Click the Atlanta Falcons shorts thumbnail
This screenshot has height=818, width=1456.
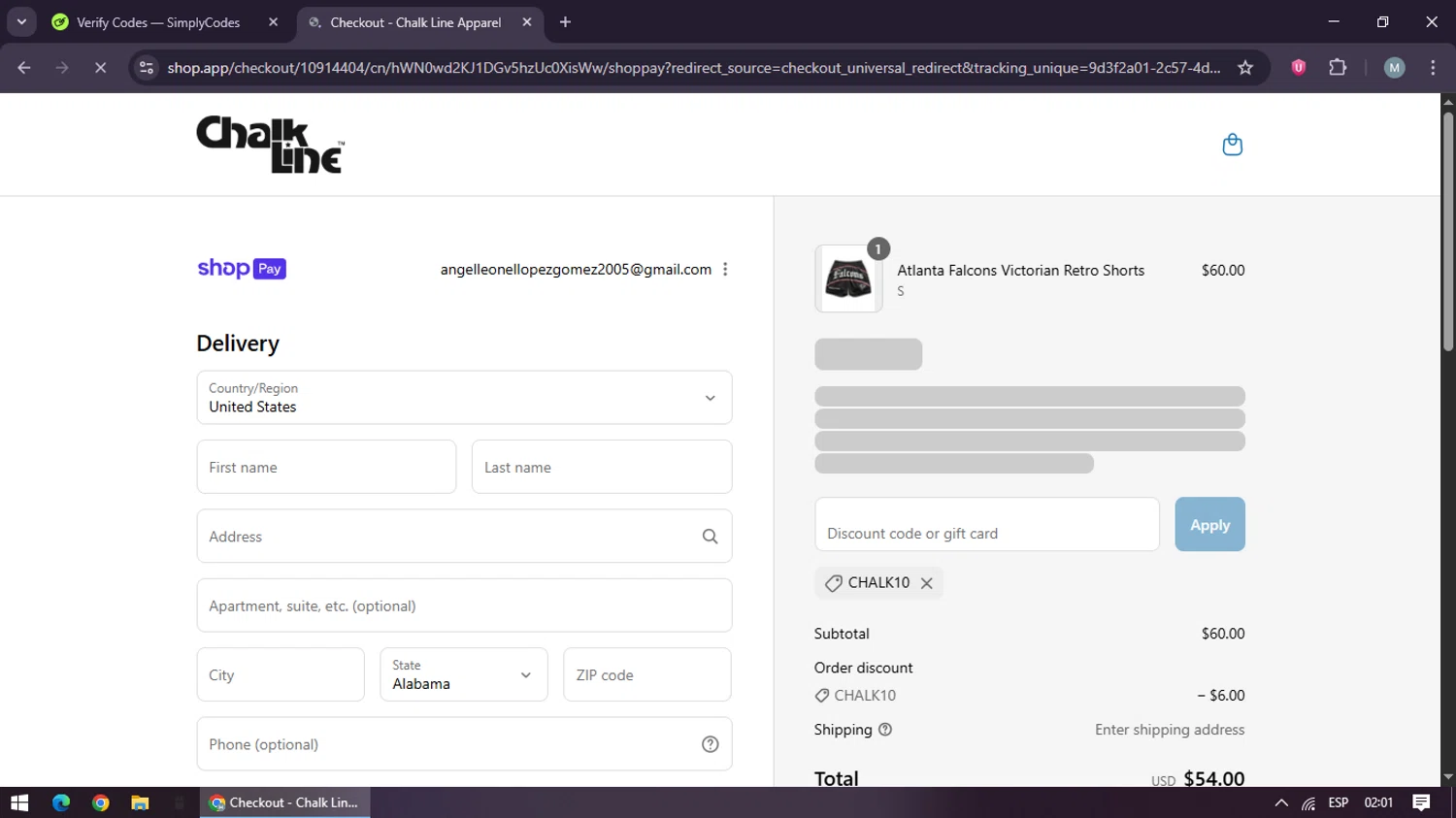pos(848,278)
